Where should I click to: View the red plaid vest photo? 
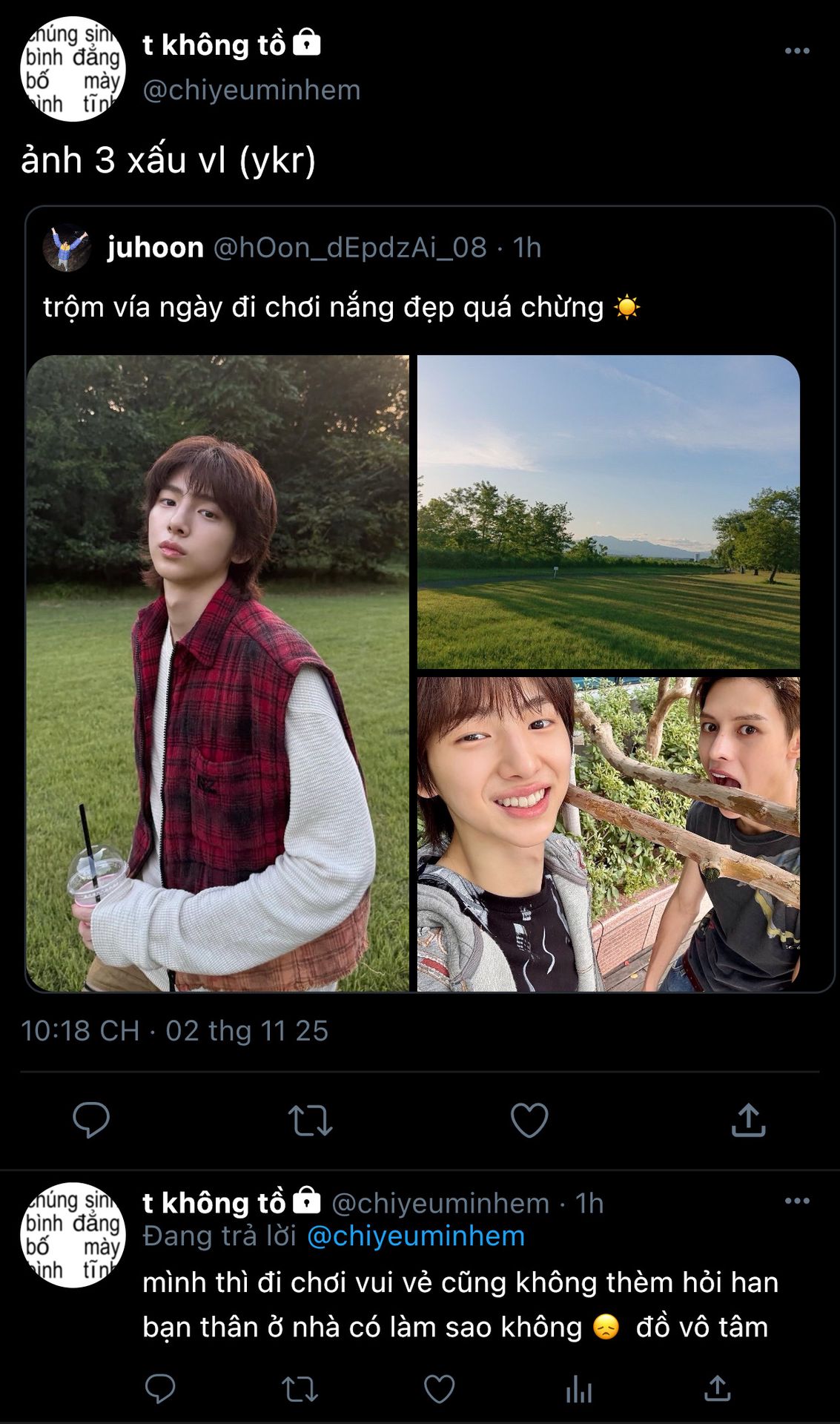(217, 673)
